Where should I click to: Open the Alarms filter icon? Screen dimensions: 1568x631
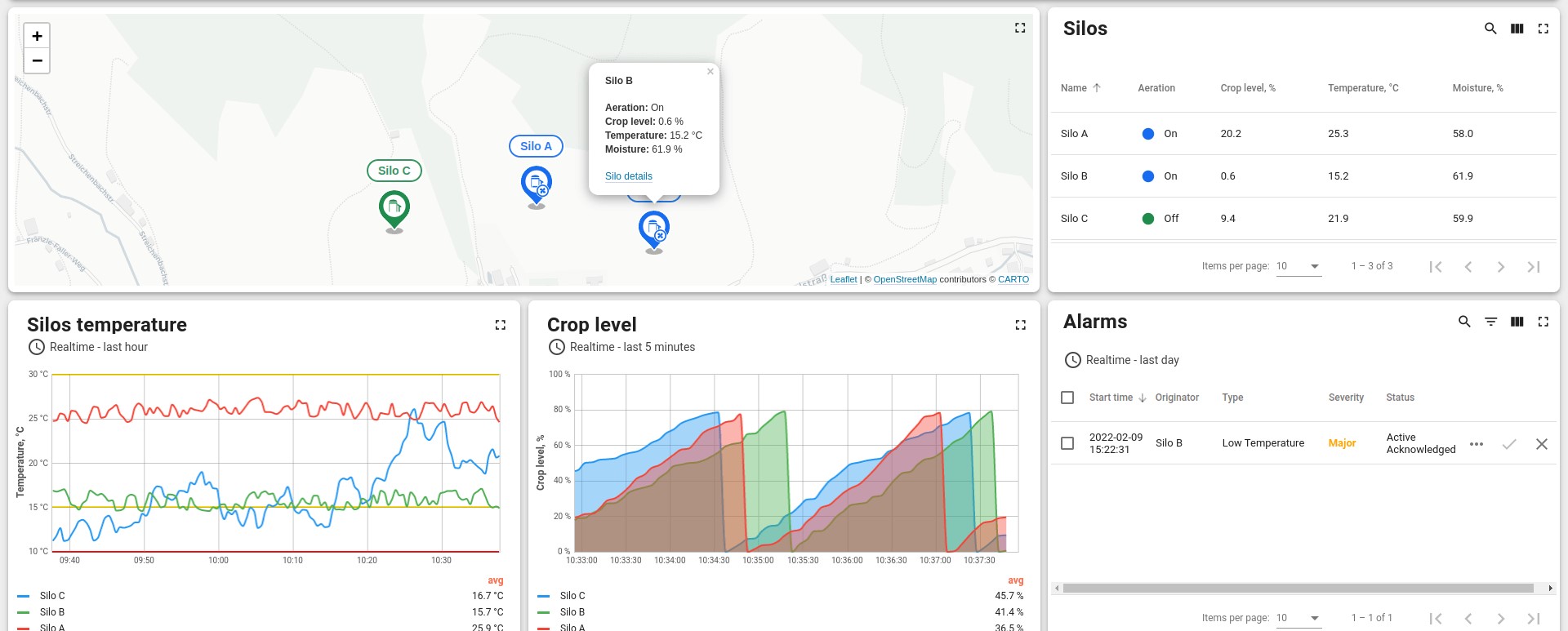(x=1490, y=322)
